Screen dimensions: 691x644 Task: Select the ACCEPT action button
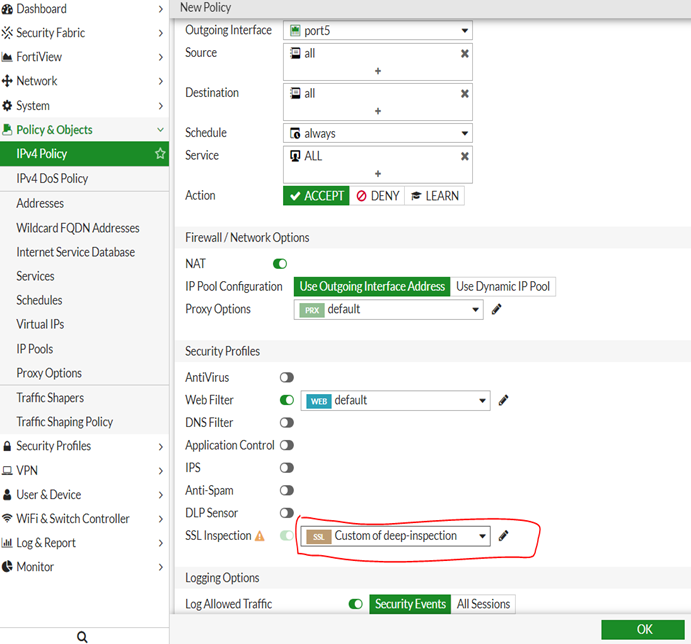coord(316,196)
